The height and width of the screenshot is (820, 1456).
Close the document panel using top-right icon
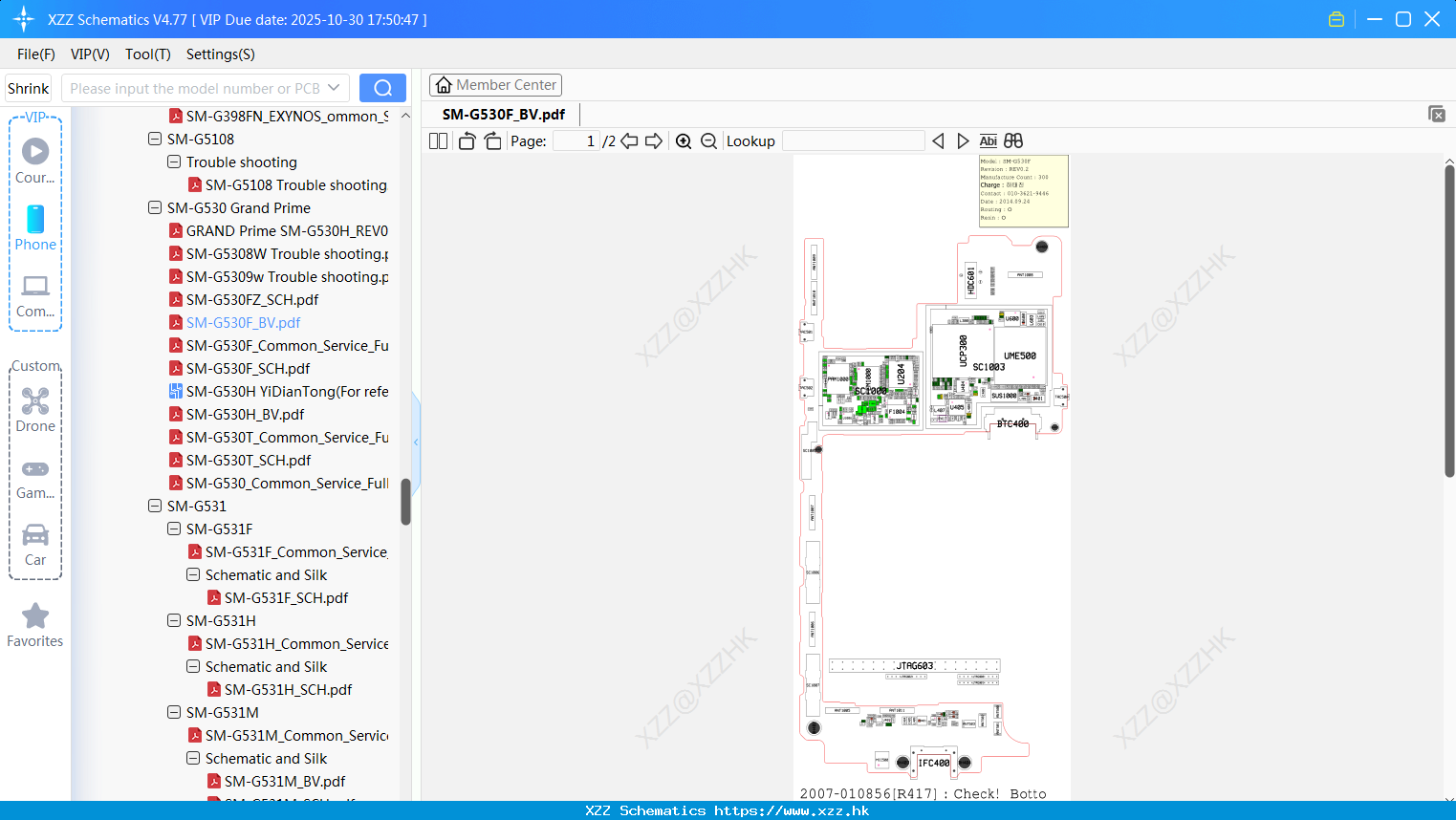click(1436, 114)
